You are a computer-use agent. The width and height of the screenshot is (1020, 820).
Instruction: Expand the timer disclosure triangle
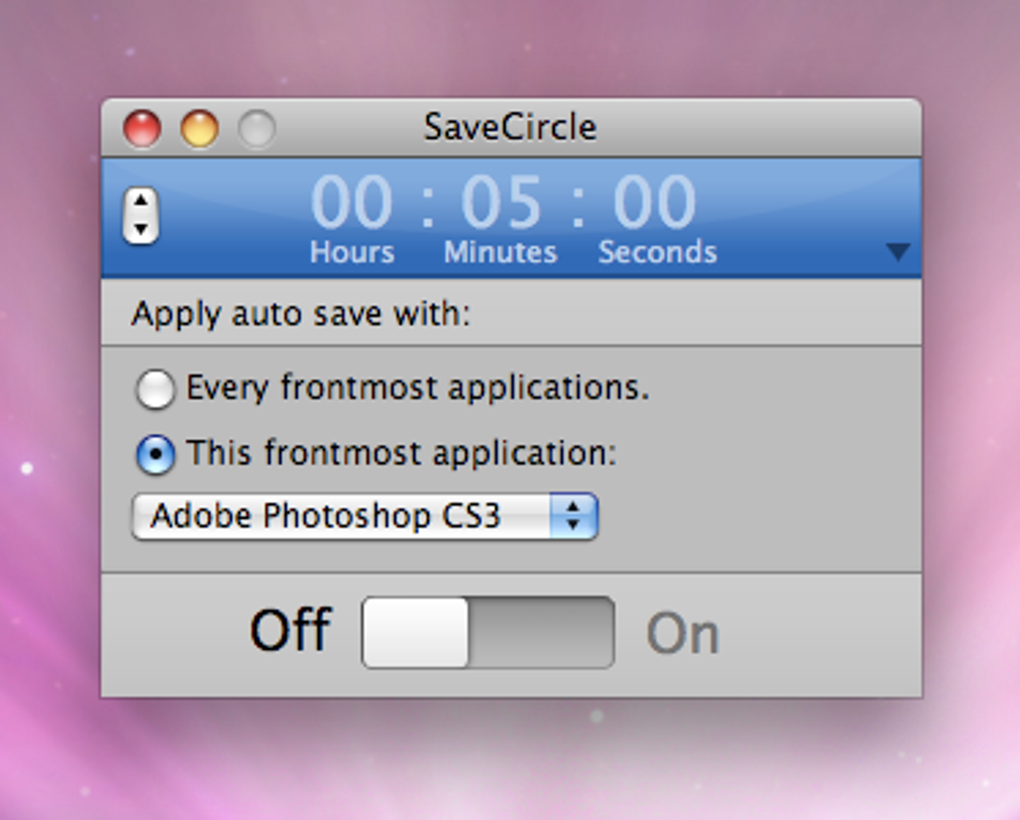(897, 252)
